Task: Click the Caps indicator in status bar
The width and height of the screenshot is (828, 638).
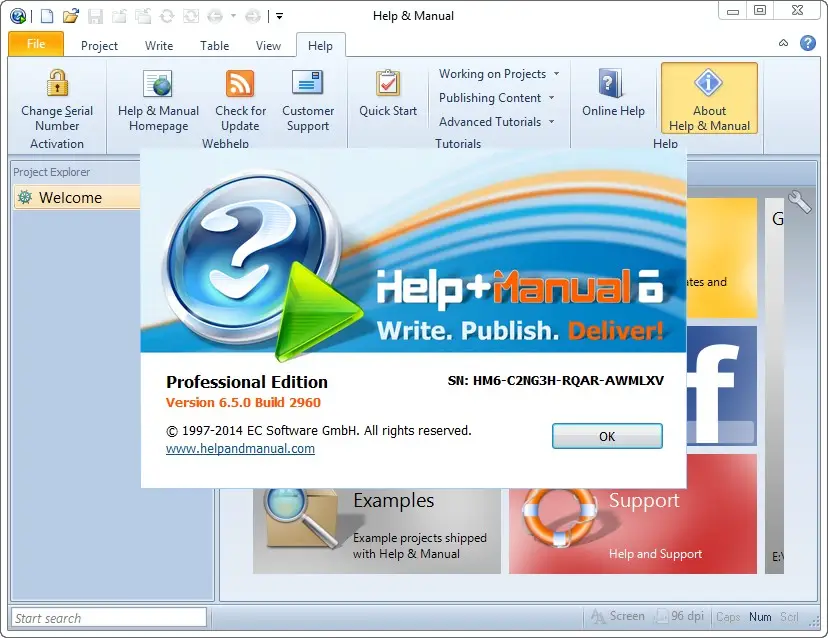Action: [728, 617]
